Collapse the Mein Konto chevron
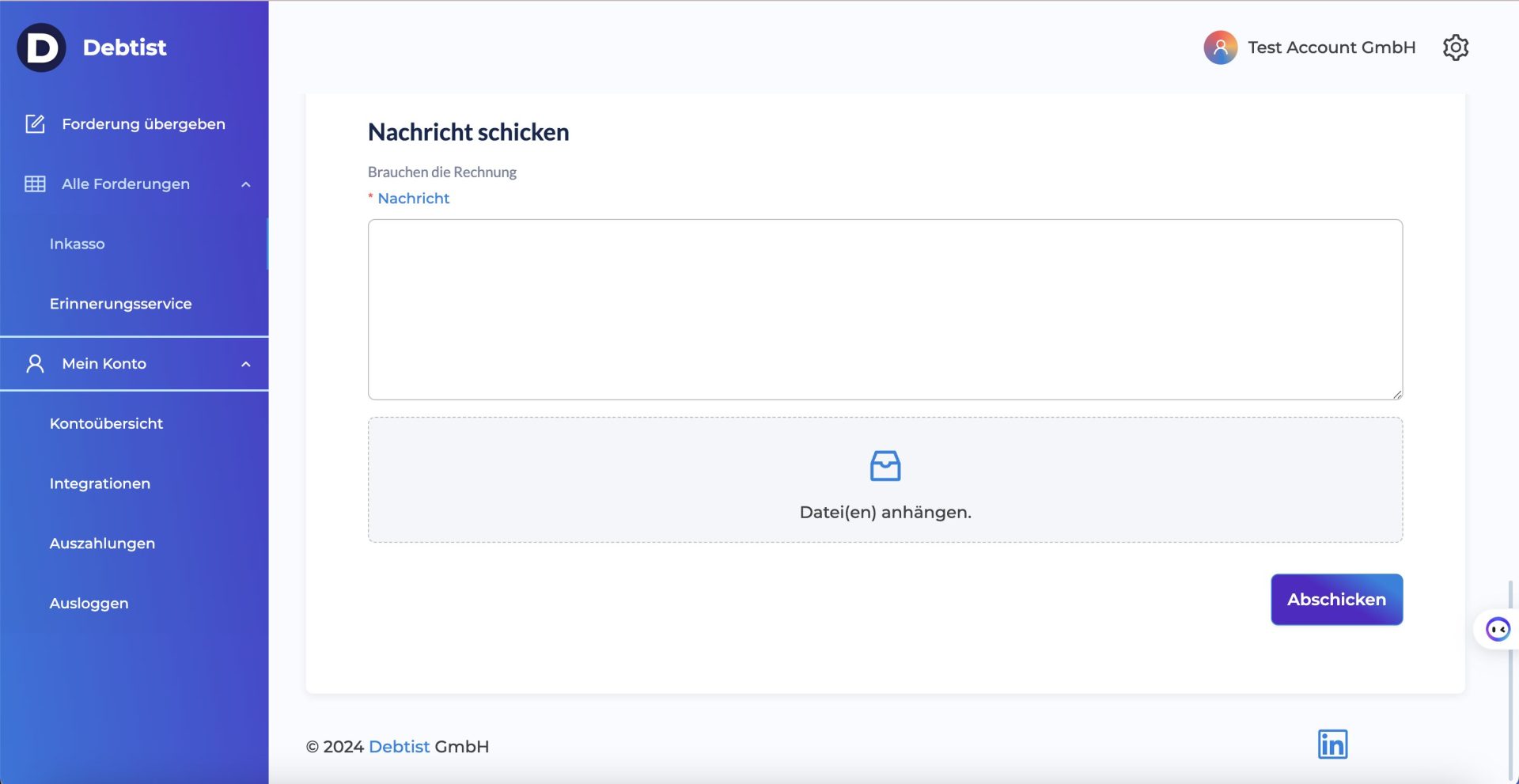Screen dimensions: 1519x784 (x=246, y=364)
